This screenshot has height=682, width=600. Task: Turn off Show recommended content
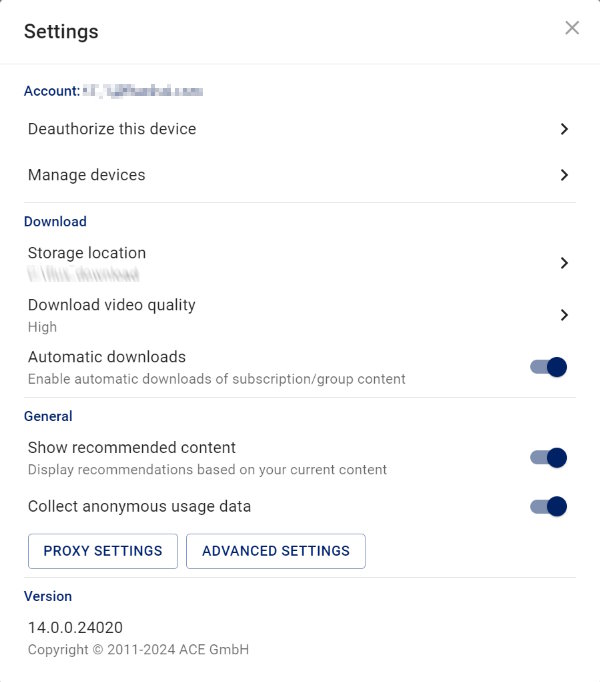click(549, 458)
